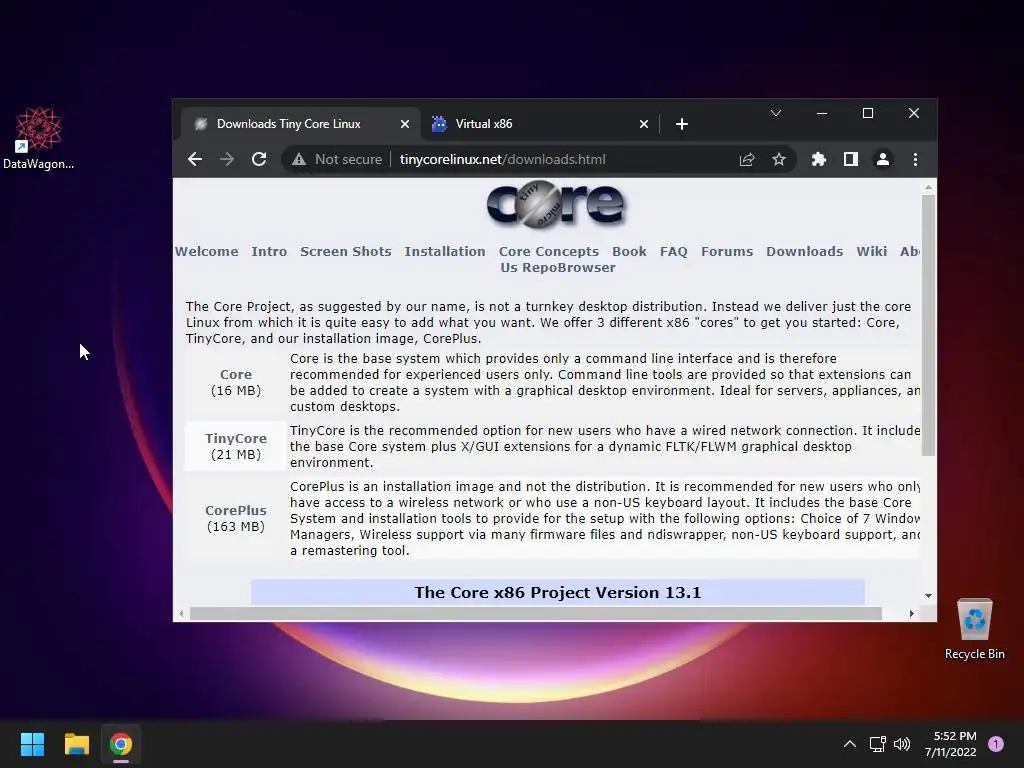
Task: Open the tab search chevron
Action: coord(776,114)
